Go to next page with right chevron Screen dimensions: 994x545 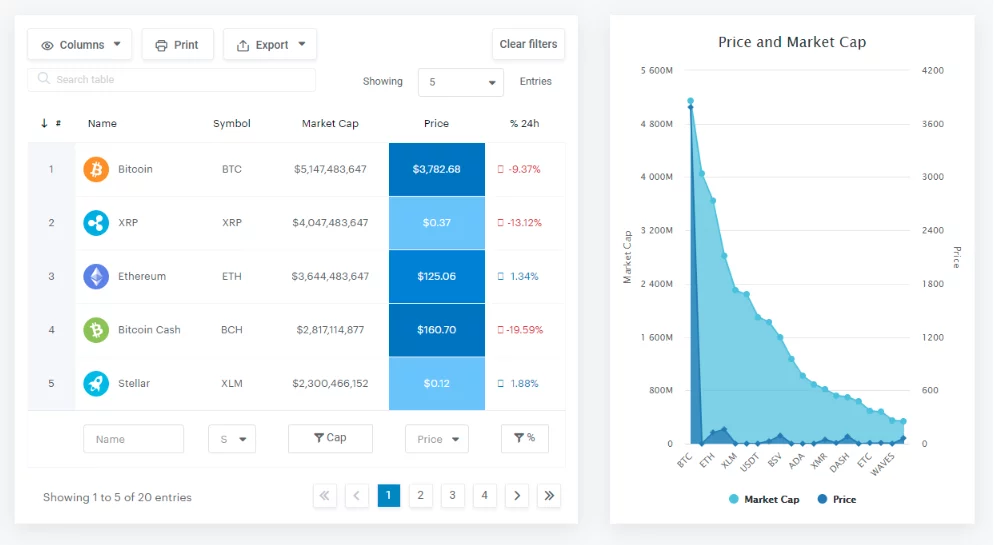[x=516, y=496]
